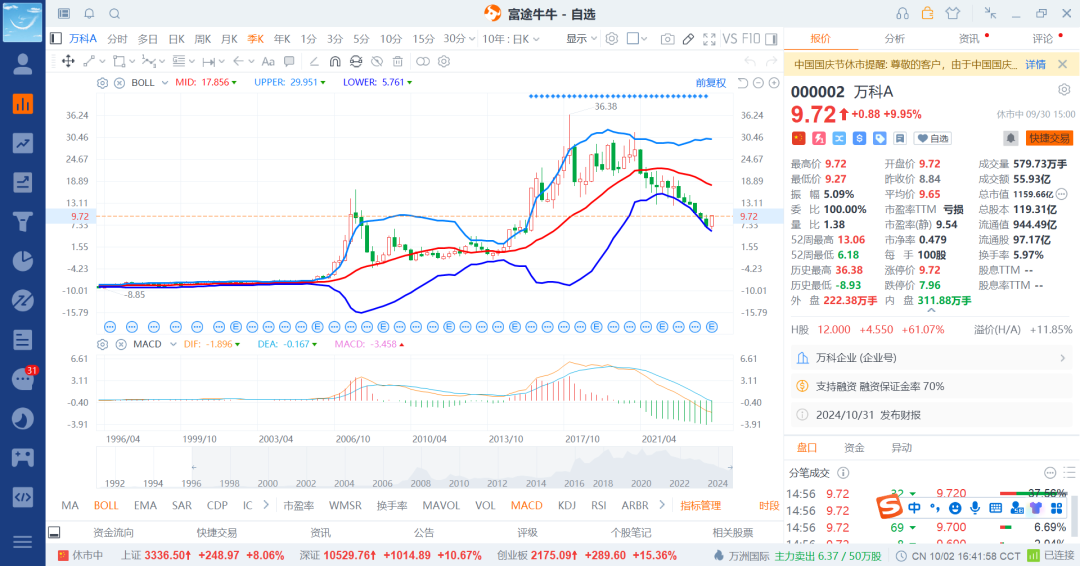Take a chart screenshot with camera icon
1080x566 pixels.
point(667,39)
